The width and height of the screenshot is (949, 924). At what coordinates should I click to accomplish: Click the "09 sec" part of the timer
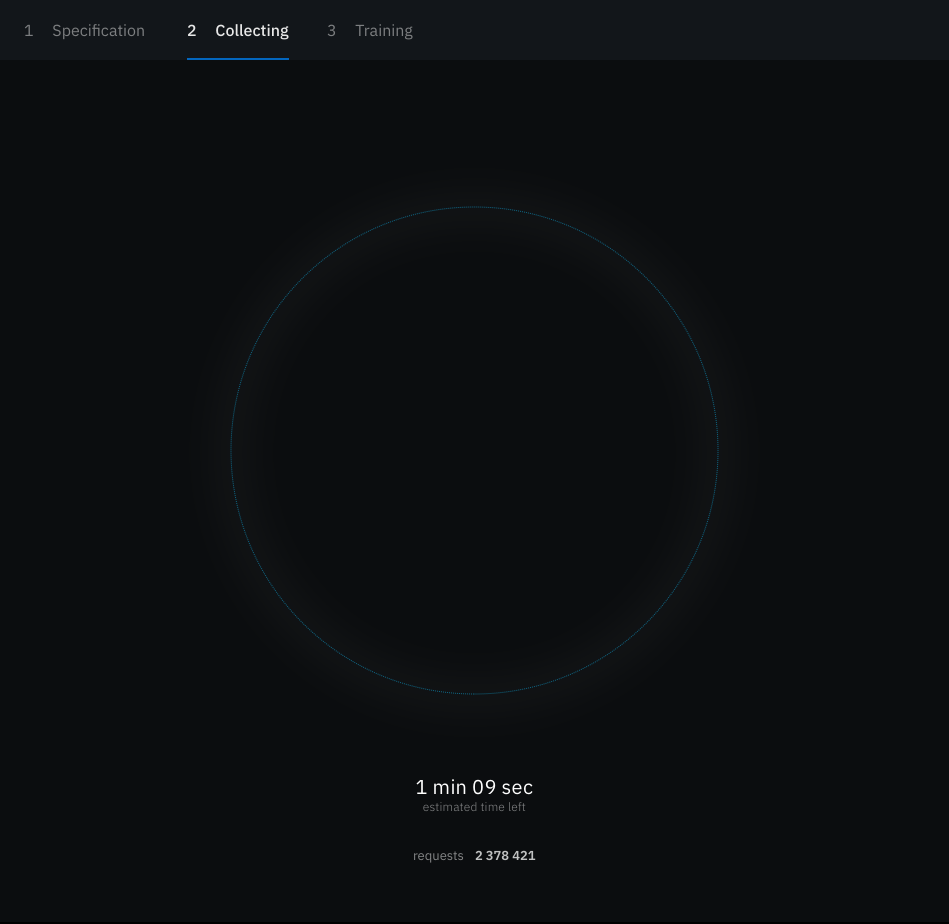(x=503, y=787)
